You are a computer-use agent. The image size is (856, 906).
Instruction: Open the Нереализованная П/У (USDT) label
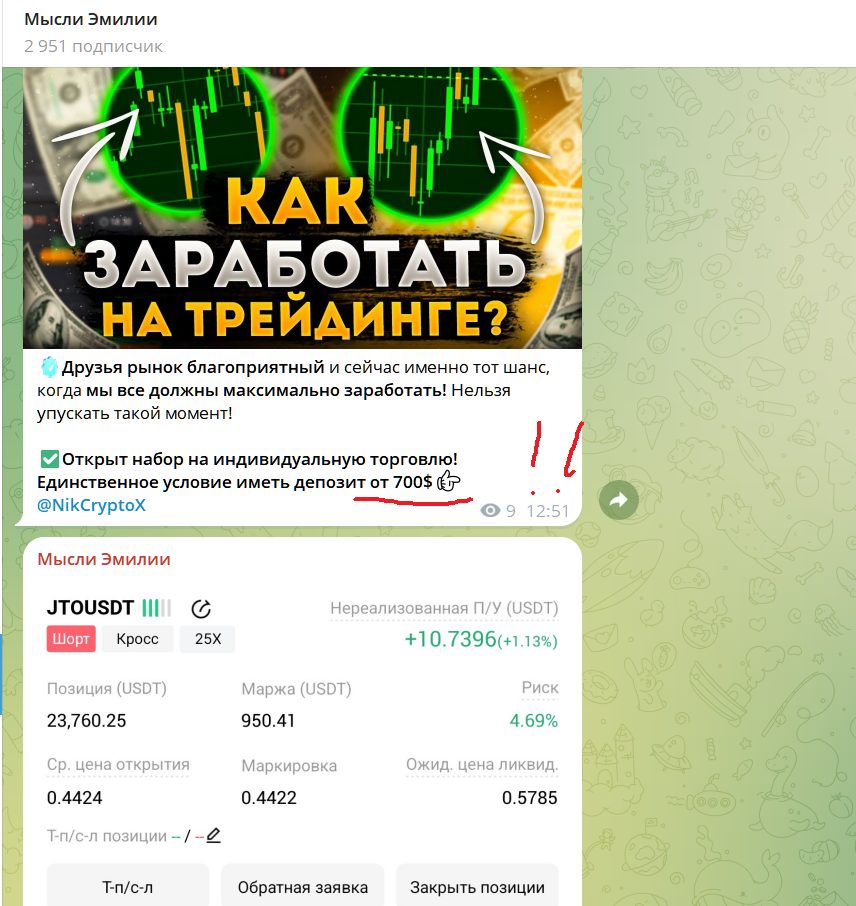[444, 608]
